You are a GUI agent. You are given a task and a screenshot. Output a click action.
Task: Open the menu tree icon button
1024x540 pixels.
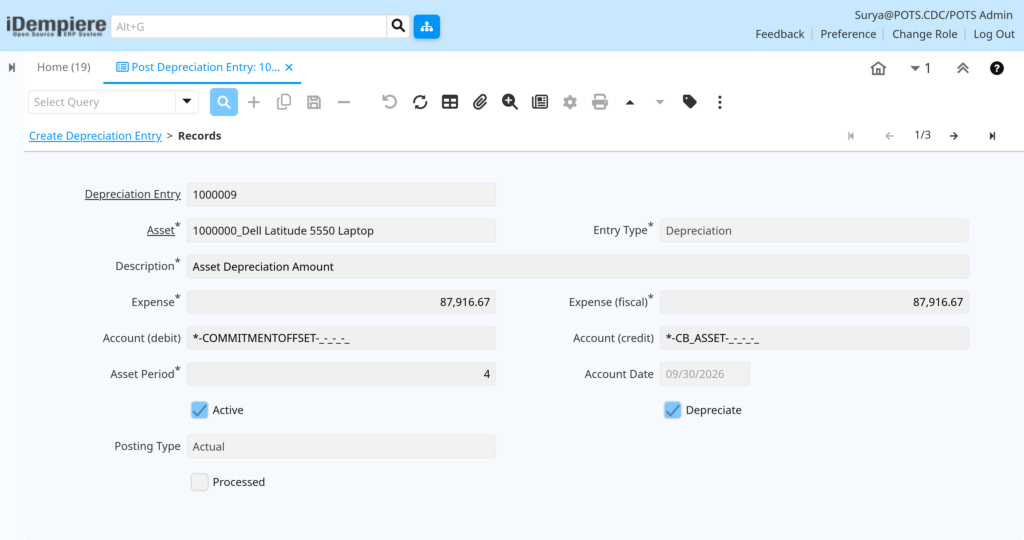tap(426, 27)
